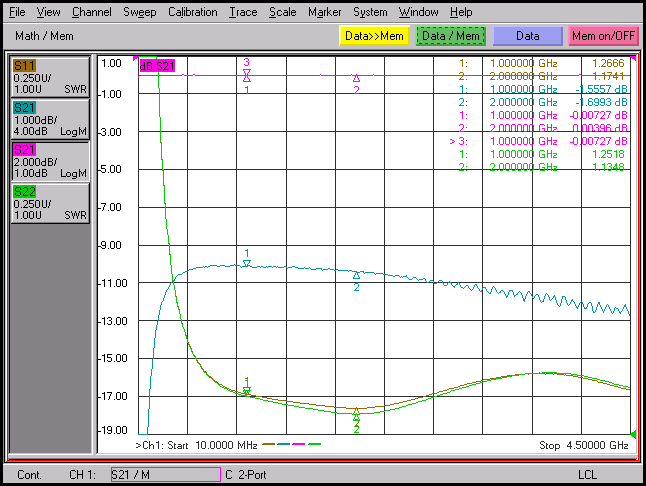
Task: Select the magenta S21 2.000dB trace box
Action: click(x=50, y=161)
